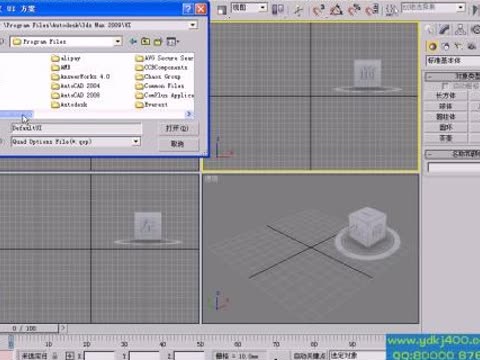Screen dimensions: 480x360
Task: Click the X coordinate input field
Action: click(99, 356)
